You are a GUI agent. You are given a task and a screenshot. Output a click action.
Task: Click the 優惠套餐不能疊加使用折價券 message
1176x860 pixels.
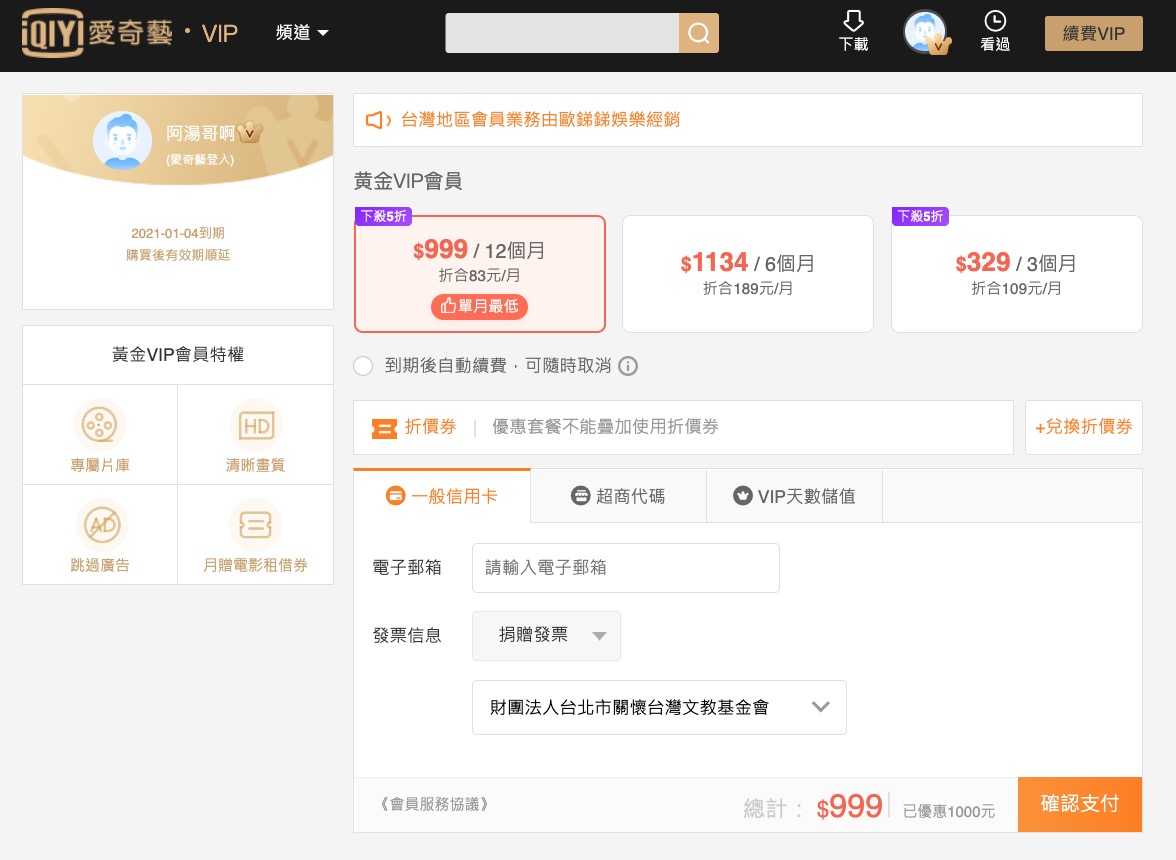[605, 427]
